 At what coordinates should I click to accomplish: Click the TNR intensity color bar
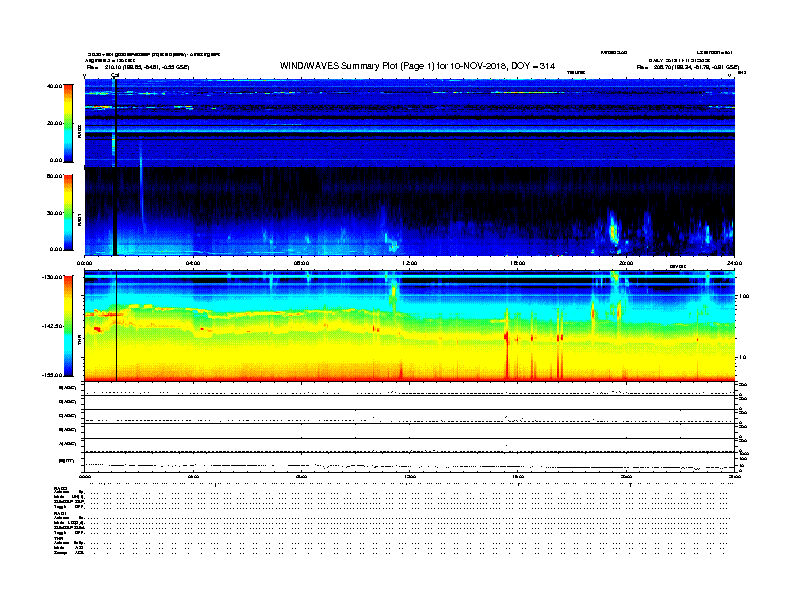pos(68,326)
